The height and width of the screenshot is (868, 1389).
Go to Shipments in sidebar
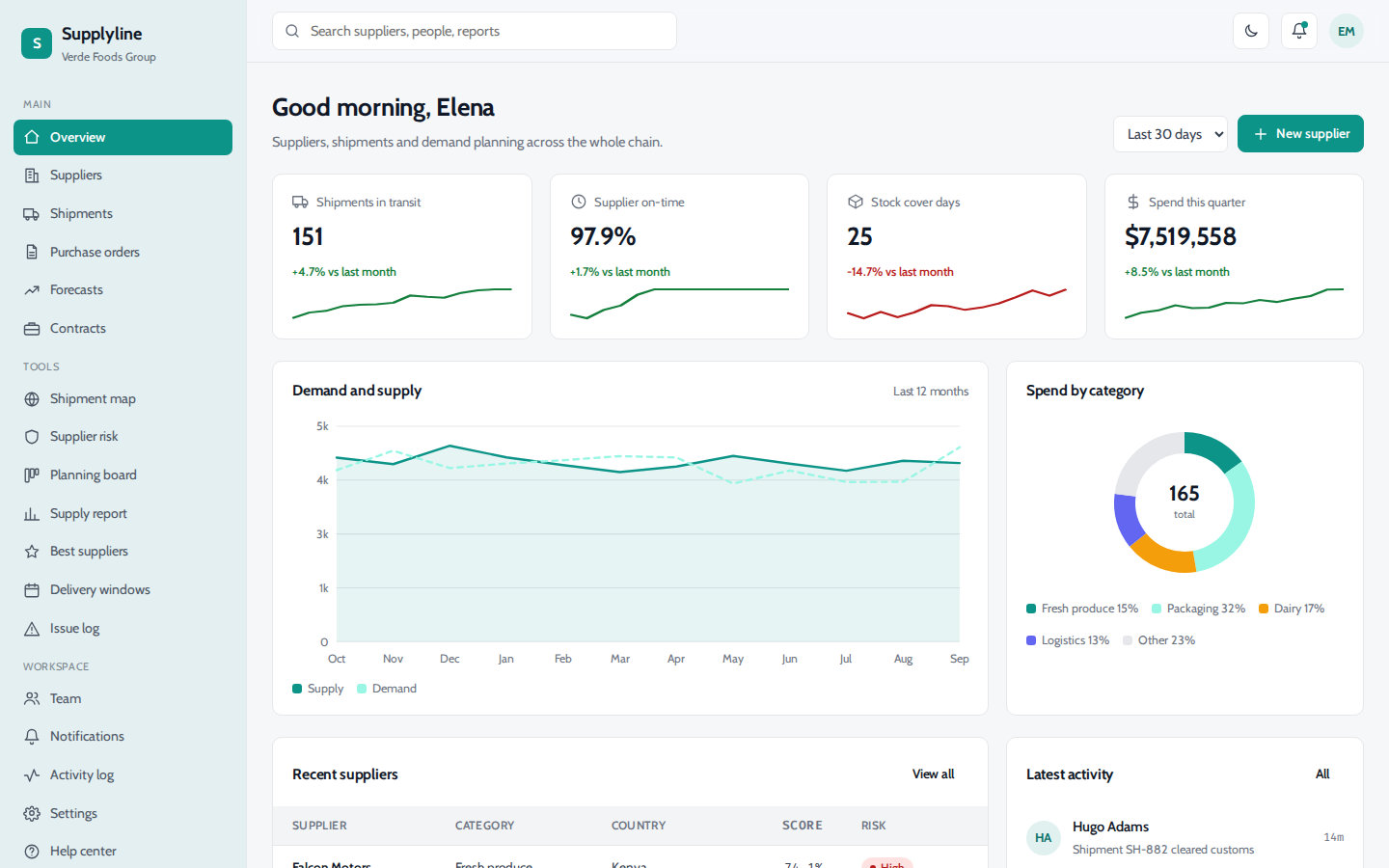pyautogui.click(x=123, y=213)
